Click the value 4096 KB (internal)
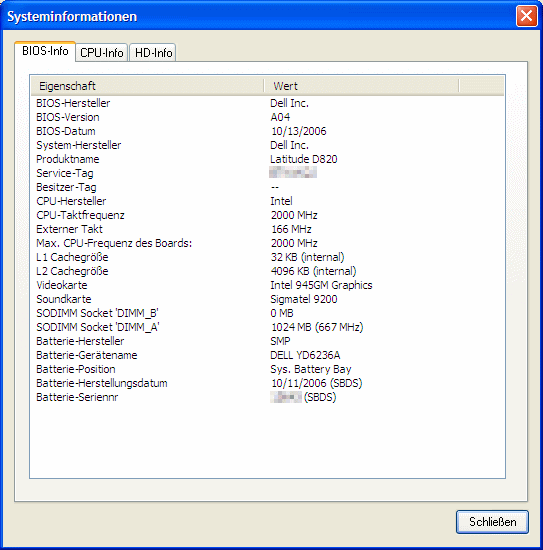The width and height of the screenshot is (543, 550). tap(313, 271)
